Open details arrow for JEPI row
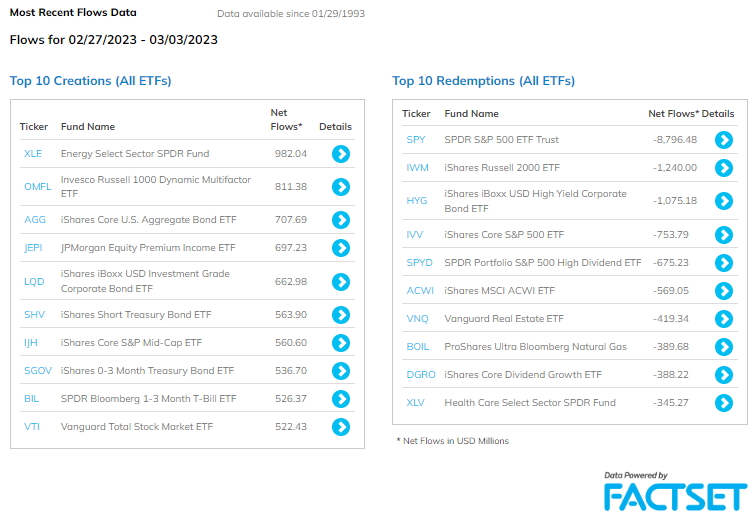 point(341,248)
